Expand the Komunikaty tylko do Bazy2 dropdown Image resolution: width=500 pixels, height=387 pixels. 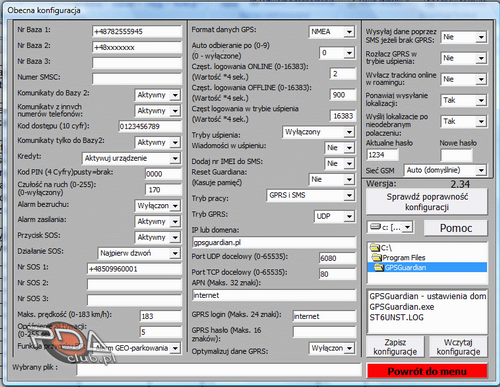tap(158, 142)
